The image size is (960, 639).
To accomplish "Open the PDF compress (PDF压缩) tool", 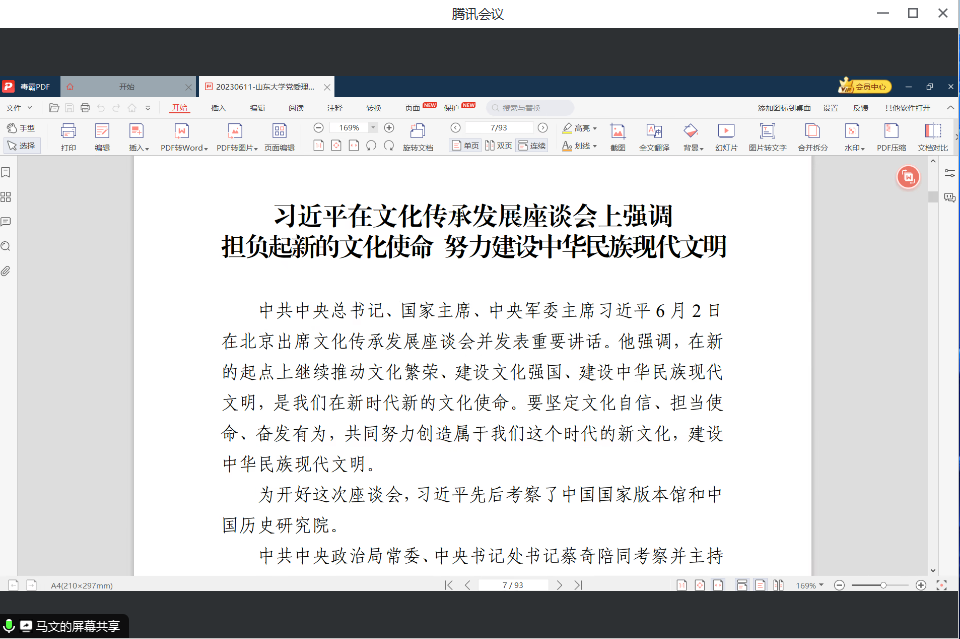I will tap(891, 131).
